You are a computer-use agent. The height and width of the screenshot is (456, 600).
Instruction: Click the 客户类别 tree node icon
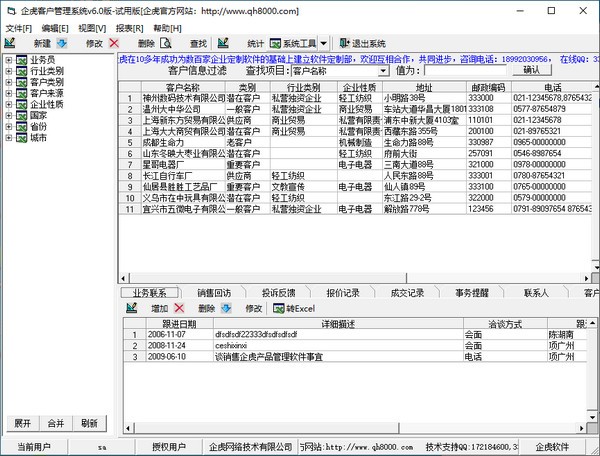21,82
